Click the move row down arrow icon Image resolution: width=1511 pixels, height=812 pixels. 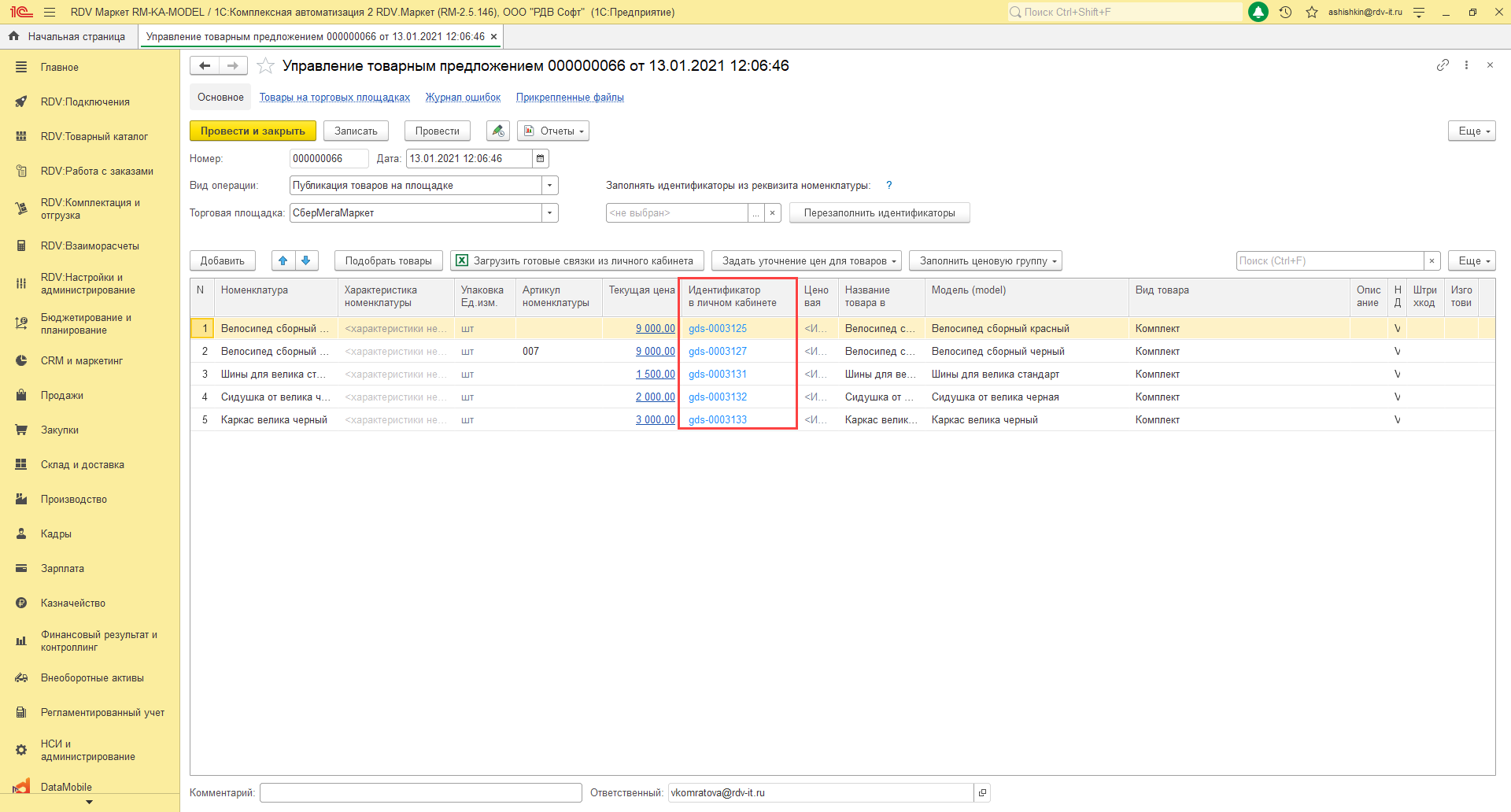(x=306, y=260)
